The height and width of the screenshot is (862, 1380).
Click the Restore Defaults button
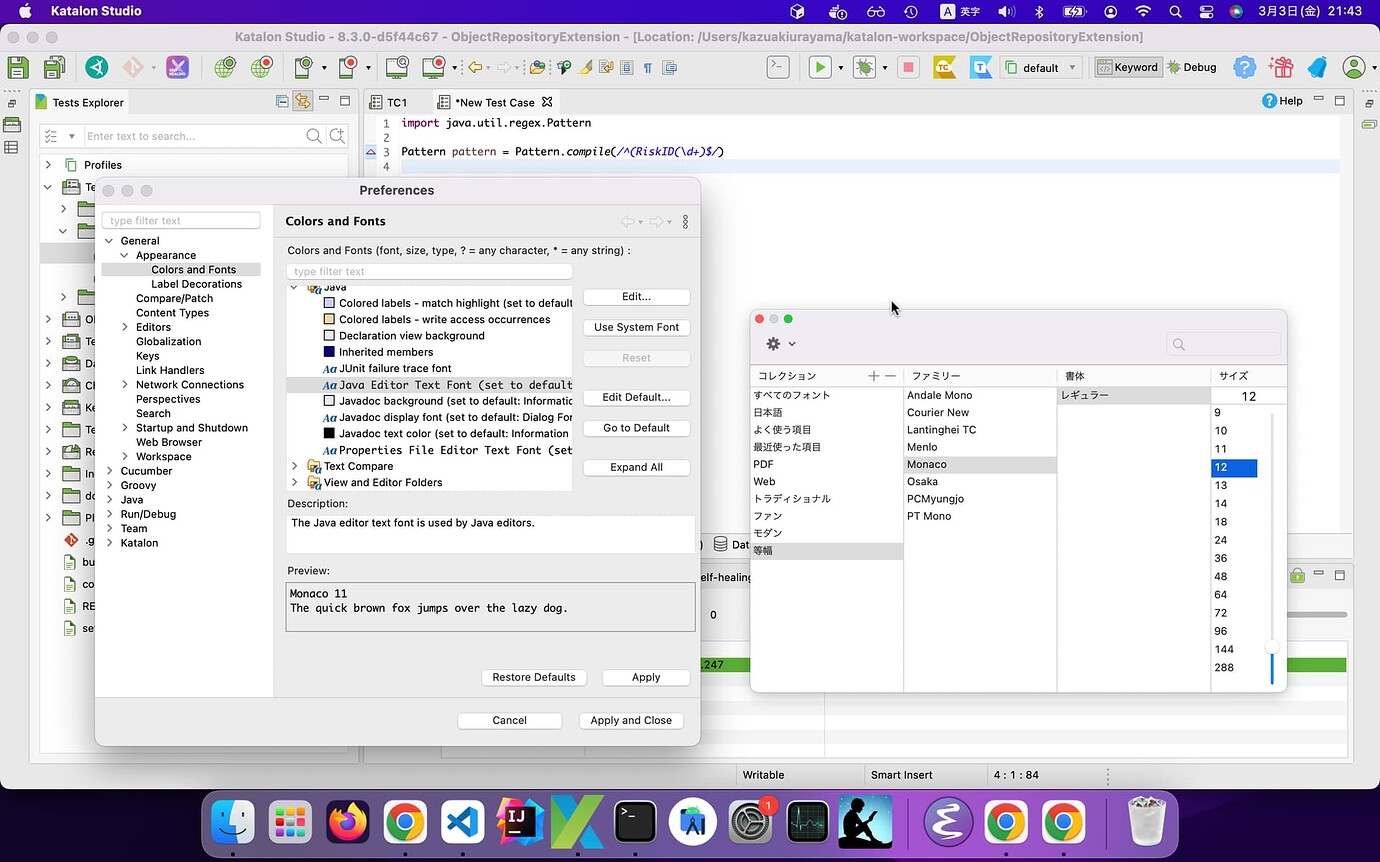[x=534, y=677]
